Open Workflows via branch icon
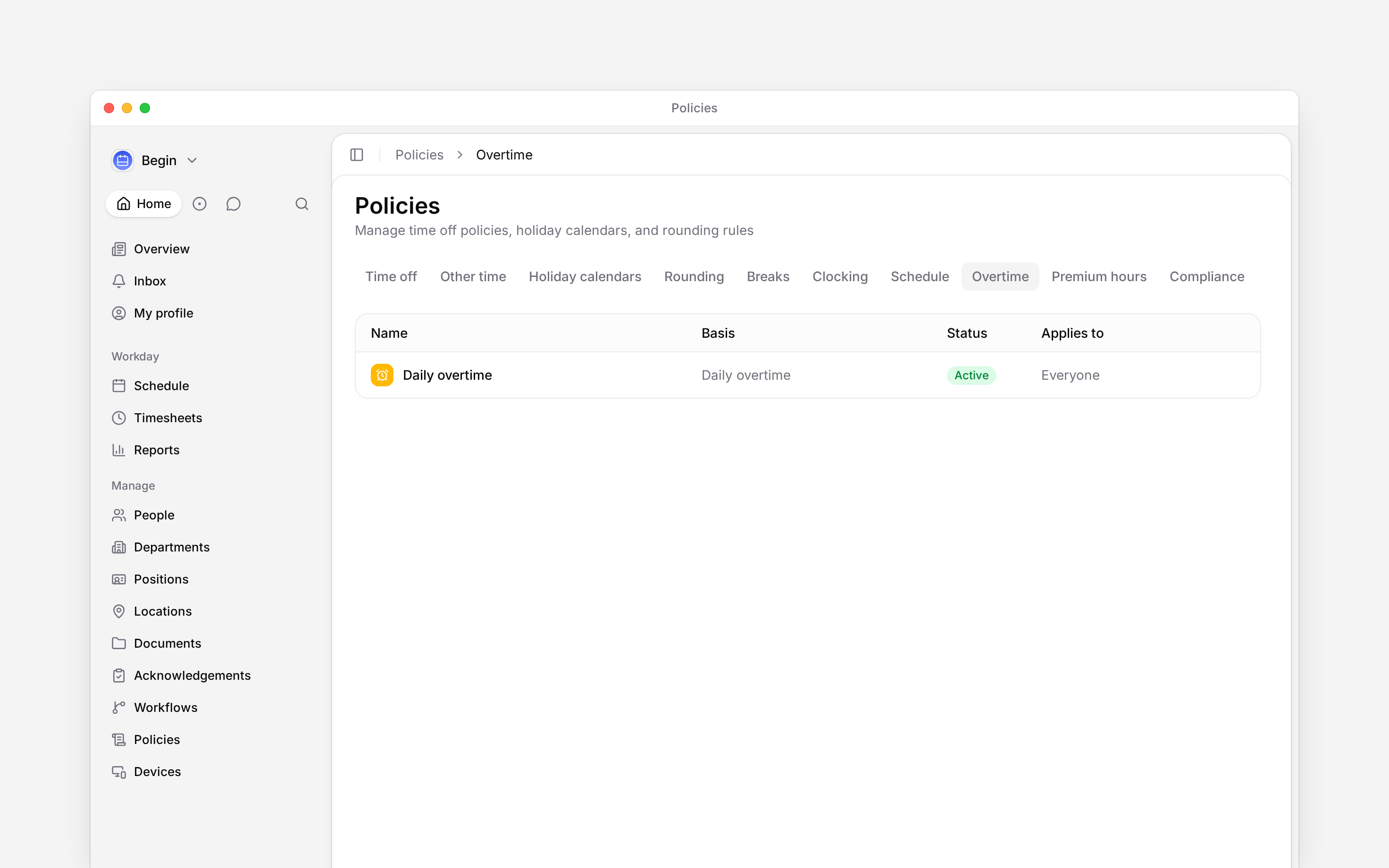 pyautogui.click(x=119, y=708)
